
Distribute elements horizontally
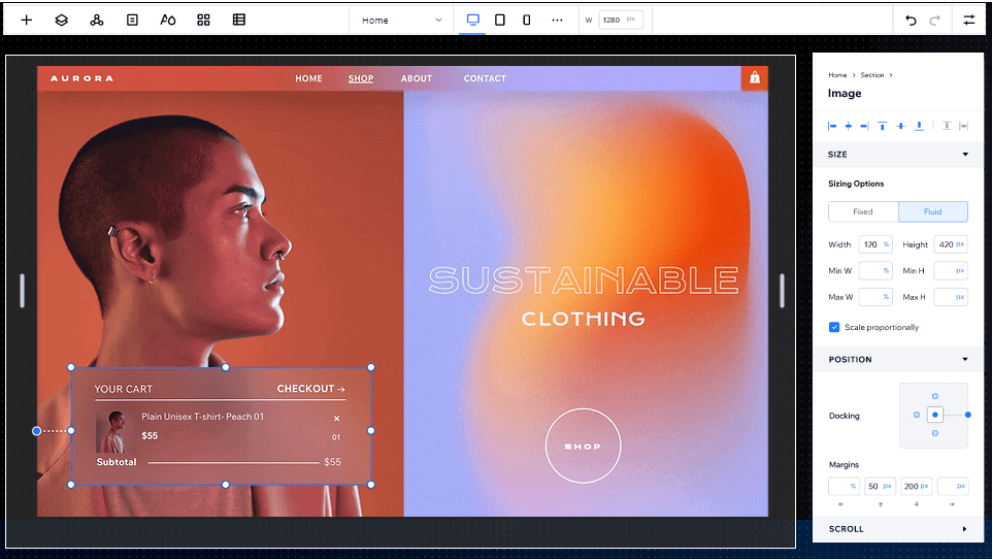point(963,126)
